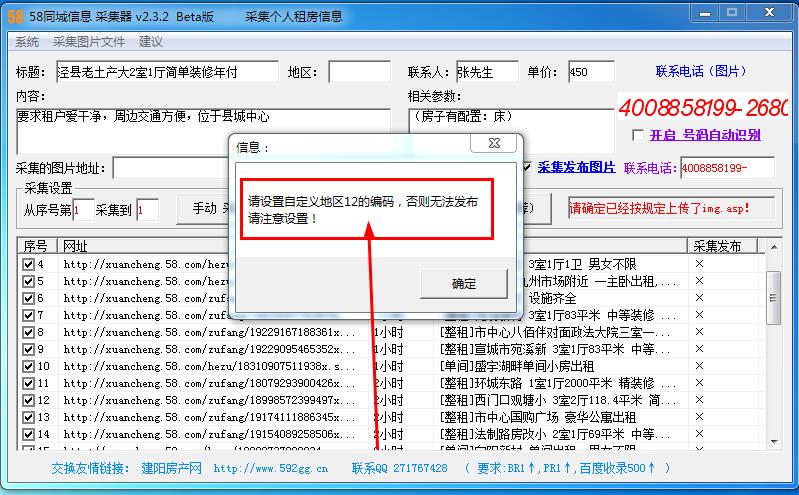The image size is (799, 495).
Task: Focus the 地区 input field
Action: pos(359,72)
